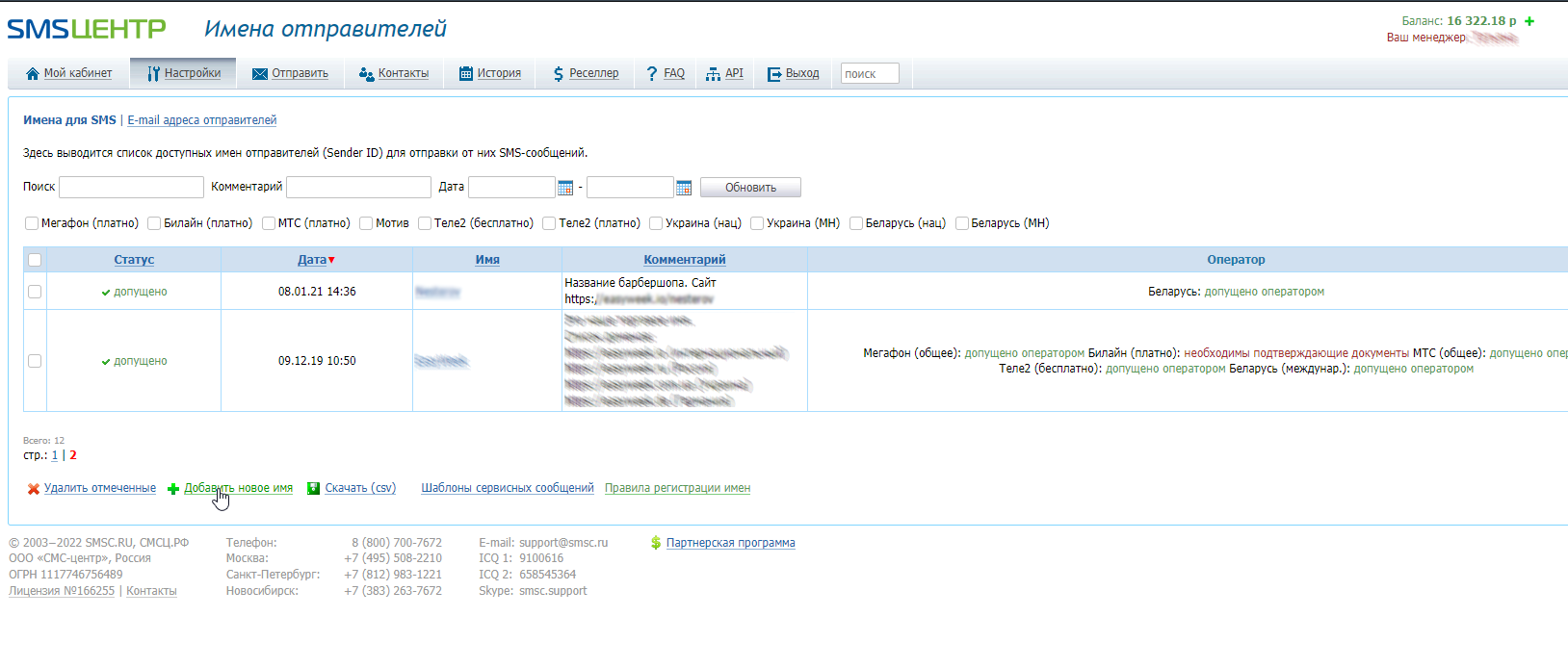Check the select-all checkbox in table header

click(x=35, y=260)
